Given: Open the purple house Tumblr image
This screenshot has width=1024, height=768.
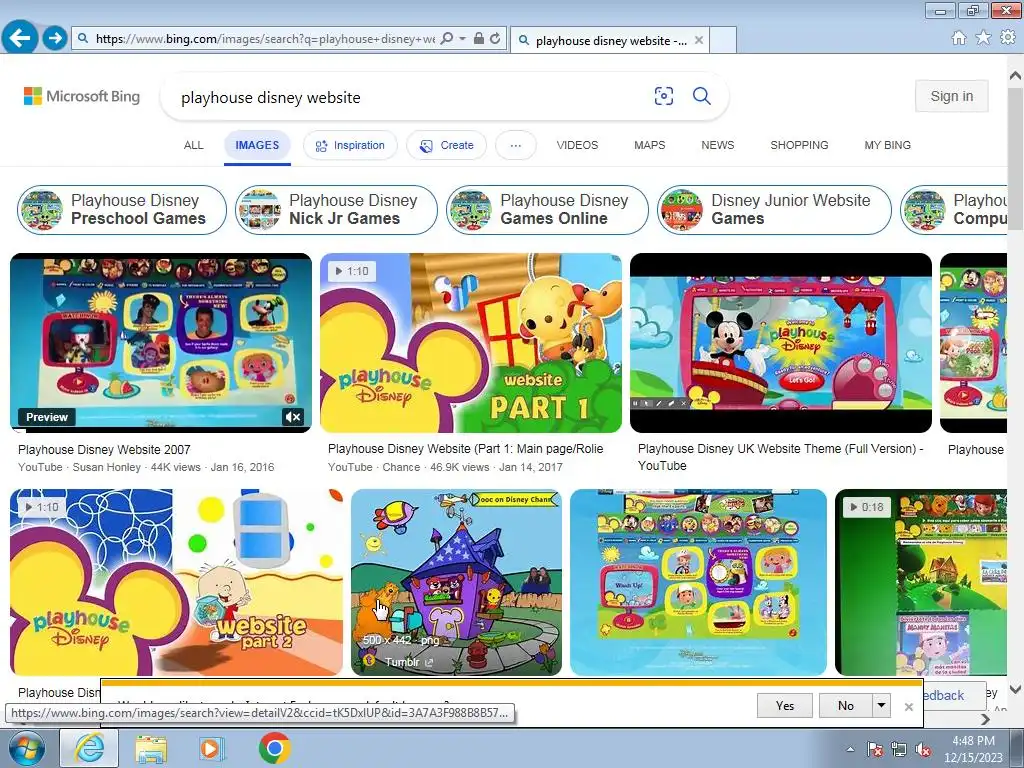Looking at the screenshot, I should [456, 583].
